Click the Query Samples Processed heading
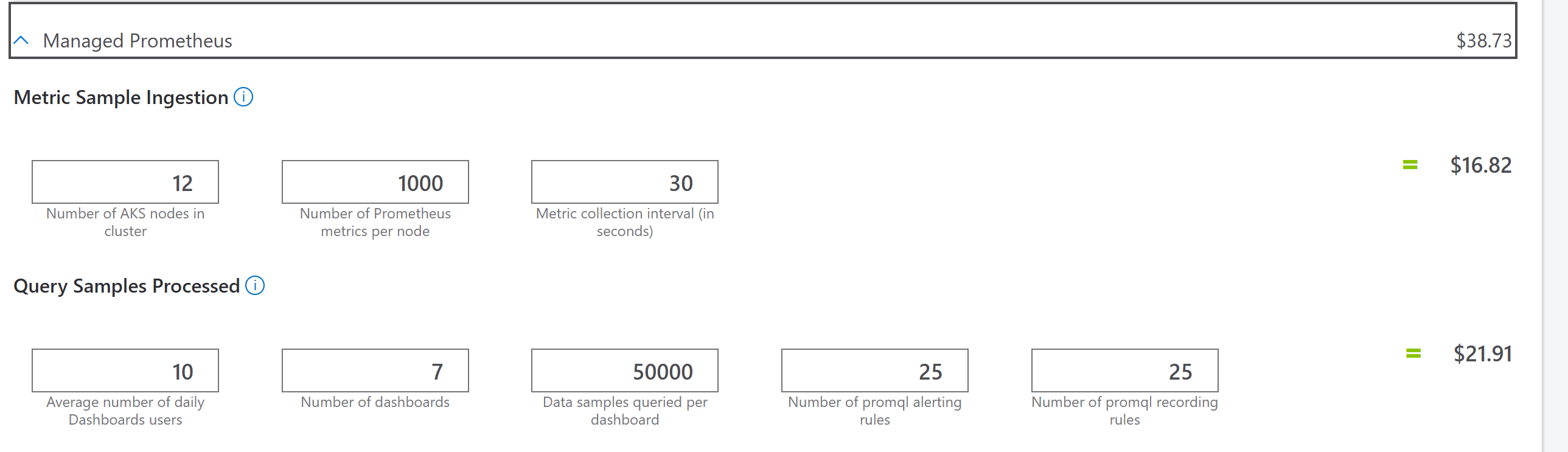 [x=127, y=286]
